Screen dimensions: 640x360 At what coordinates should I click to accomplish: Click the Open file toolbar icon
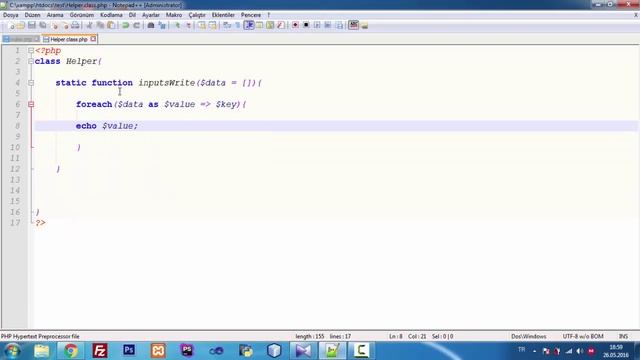pyautogui.click(x=21, y=25)
